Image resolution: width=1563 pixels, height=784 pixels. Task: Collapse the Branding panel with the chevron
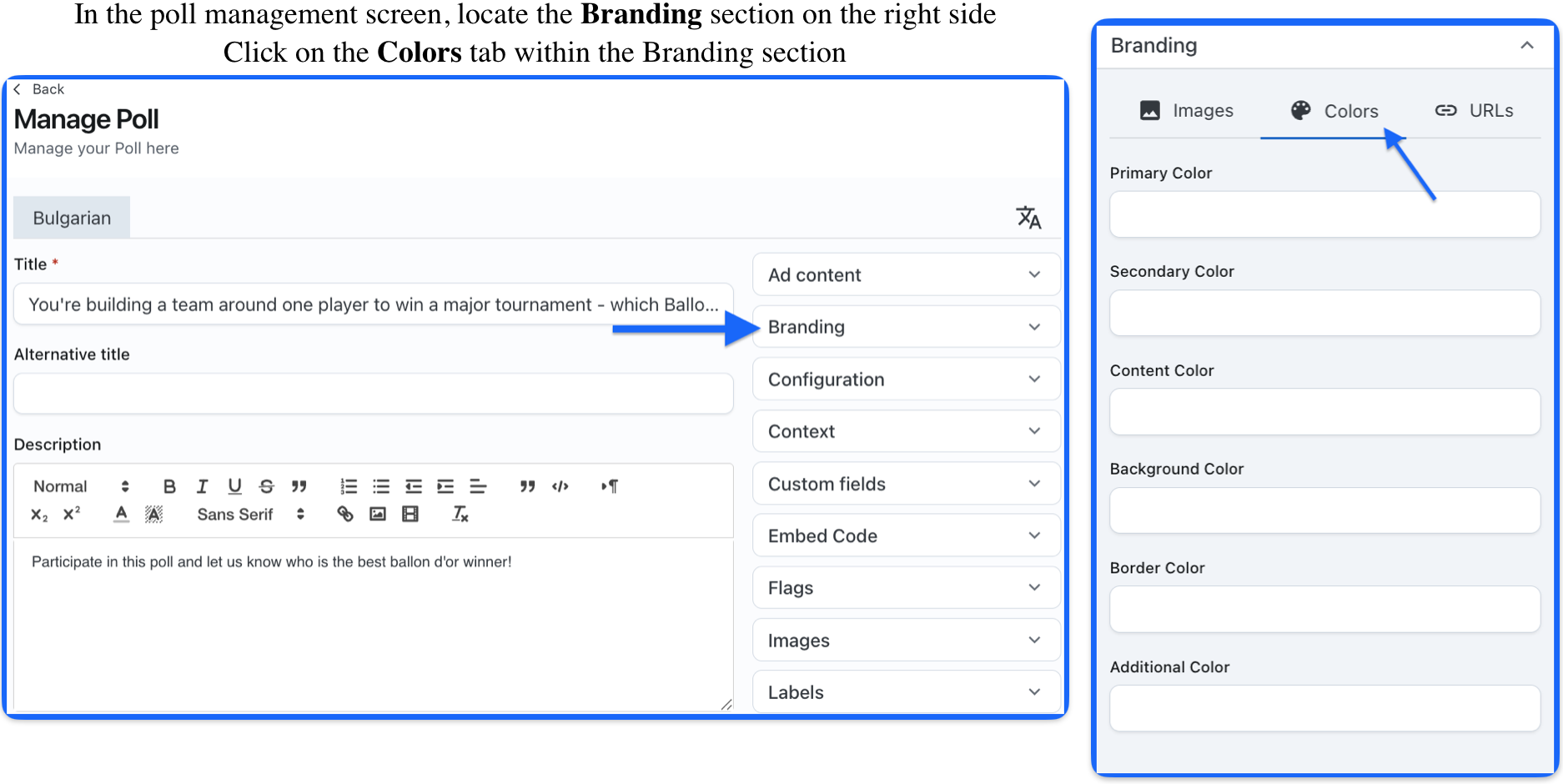1526,46
